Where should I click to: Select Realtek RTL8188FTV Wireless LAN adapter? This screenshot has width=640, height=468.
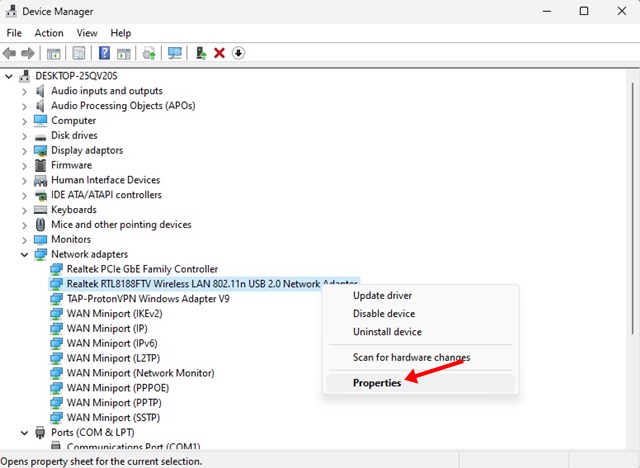click(204, 284)
